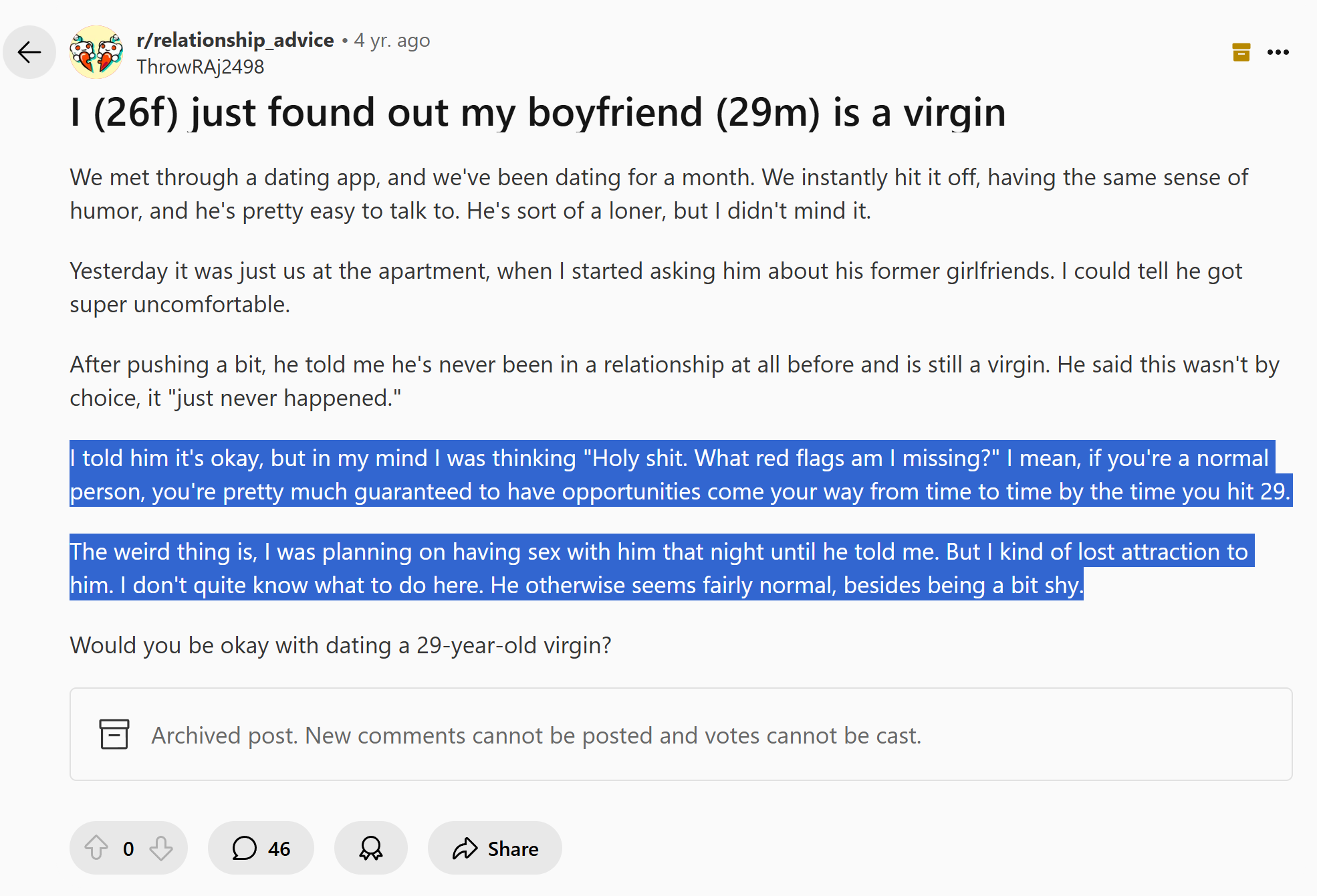Click the award ribbon icon
The width and height of the screenshot is (1317, 896).
pyautogui.click(x=371, y=848)
